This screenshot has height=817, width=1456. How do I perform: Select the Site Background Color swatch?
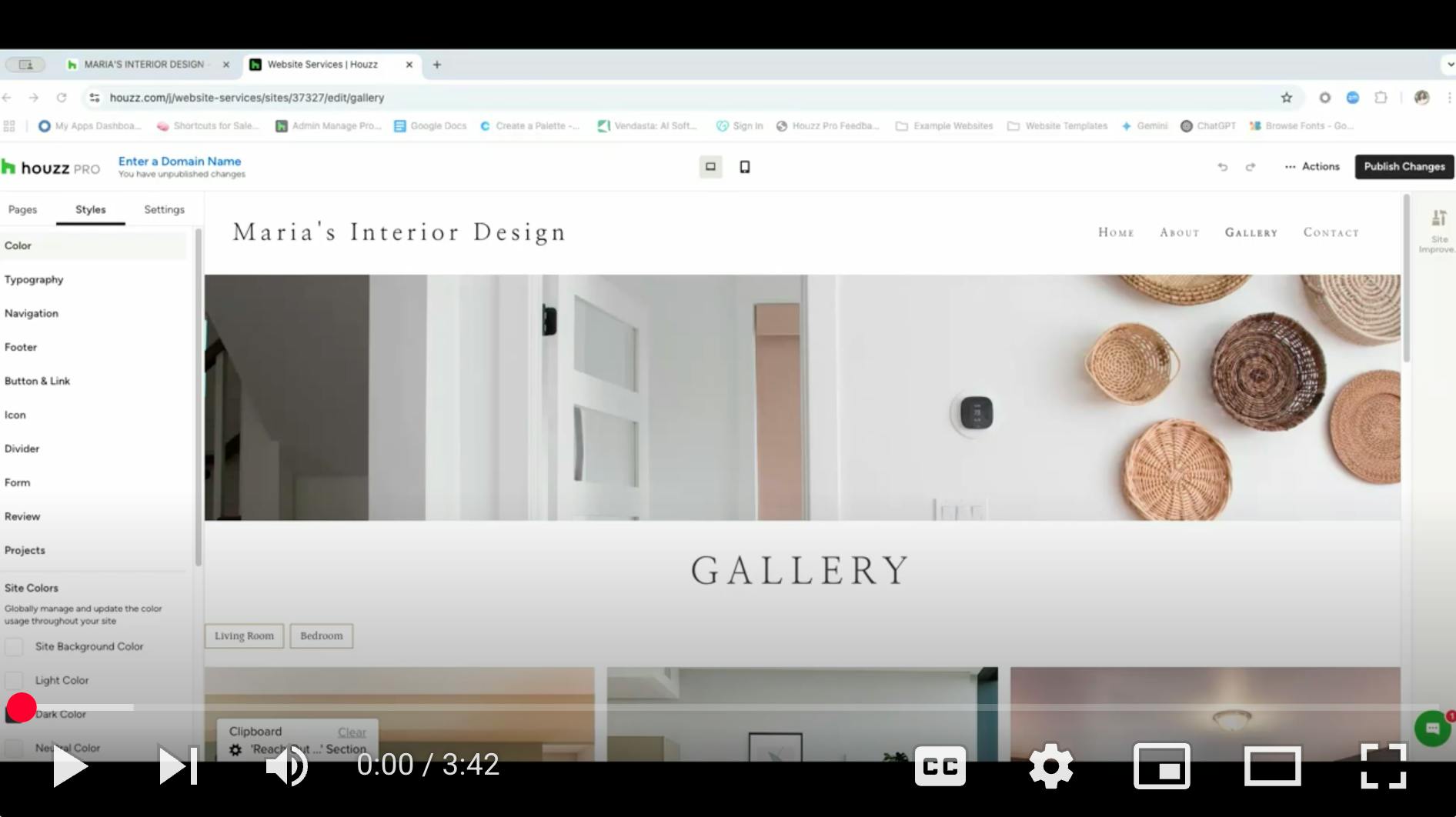14,647
